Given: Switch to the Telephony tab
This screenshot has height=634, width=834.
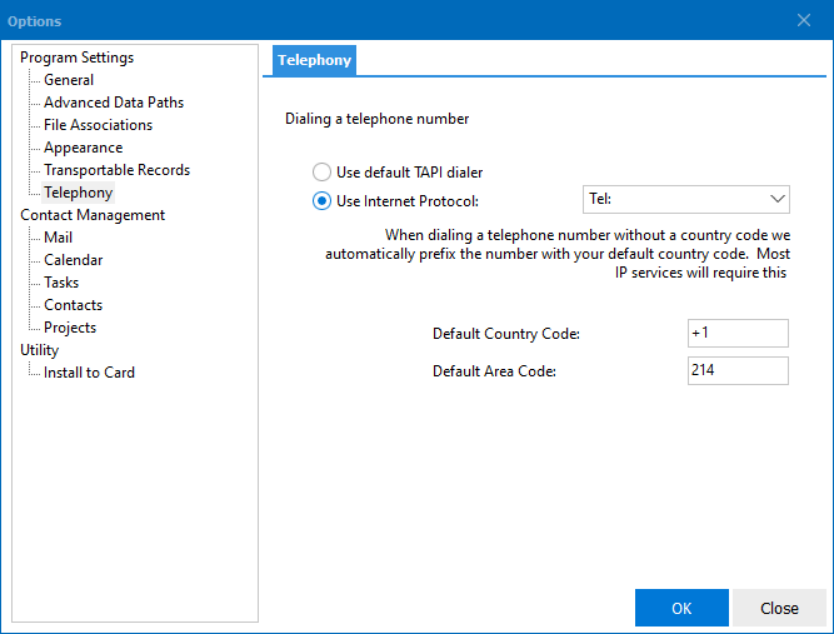Looking at the screenshot, I should pyautogui.click(x=313, y=60).
